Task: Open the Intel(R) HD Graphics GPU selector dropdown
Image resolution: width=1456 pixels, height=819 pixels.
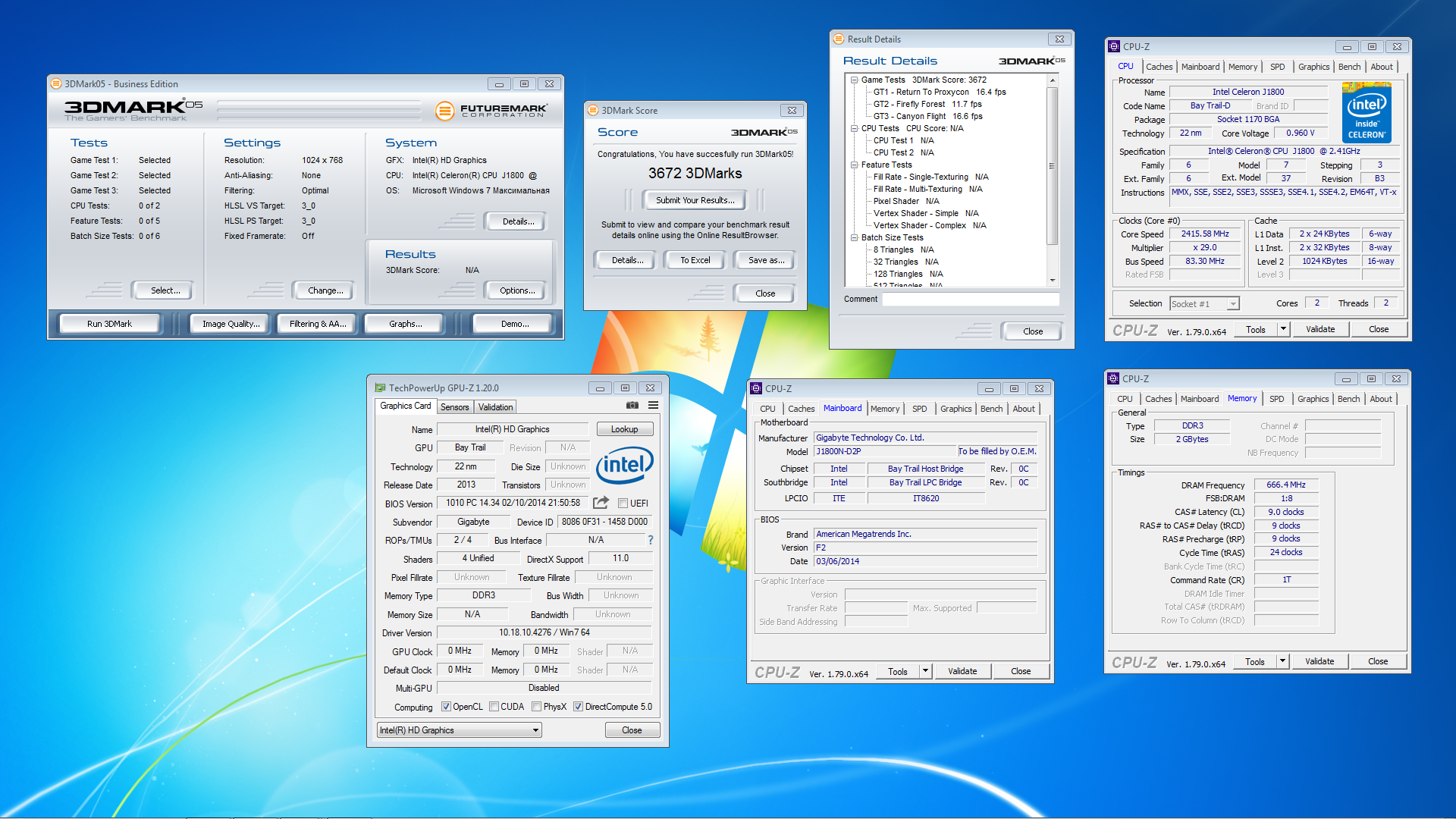Action: pos(459,730)
